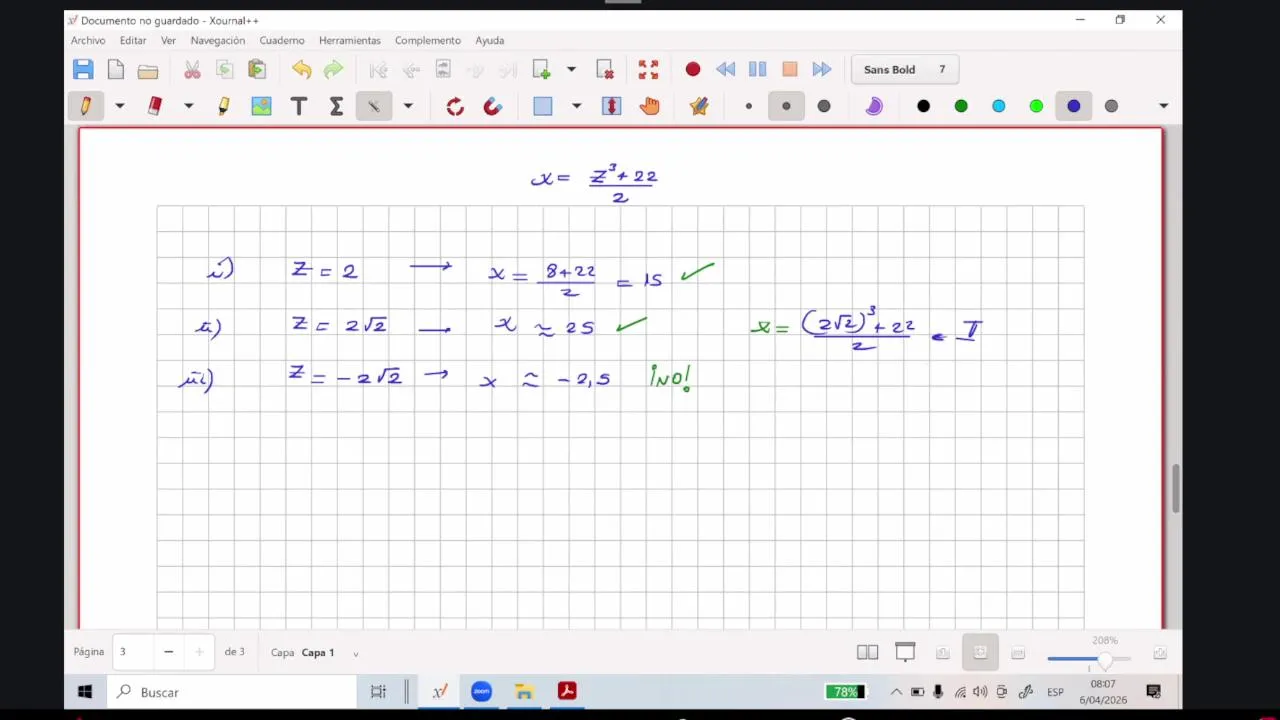Toggle fullscreen with the red arrows icon
The image size is (1280, 720).
(648, 69)
